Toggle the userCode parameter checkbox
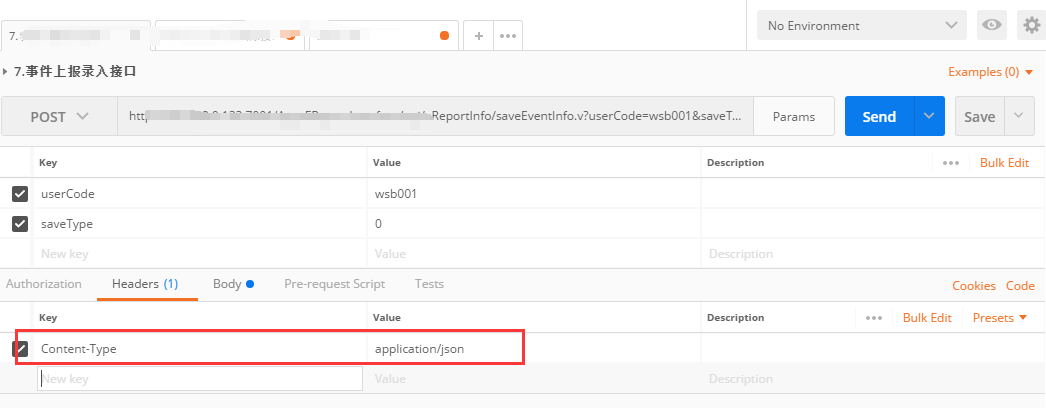The image size is (1046, 408). coord(20,194)
